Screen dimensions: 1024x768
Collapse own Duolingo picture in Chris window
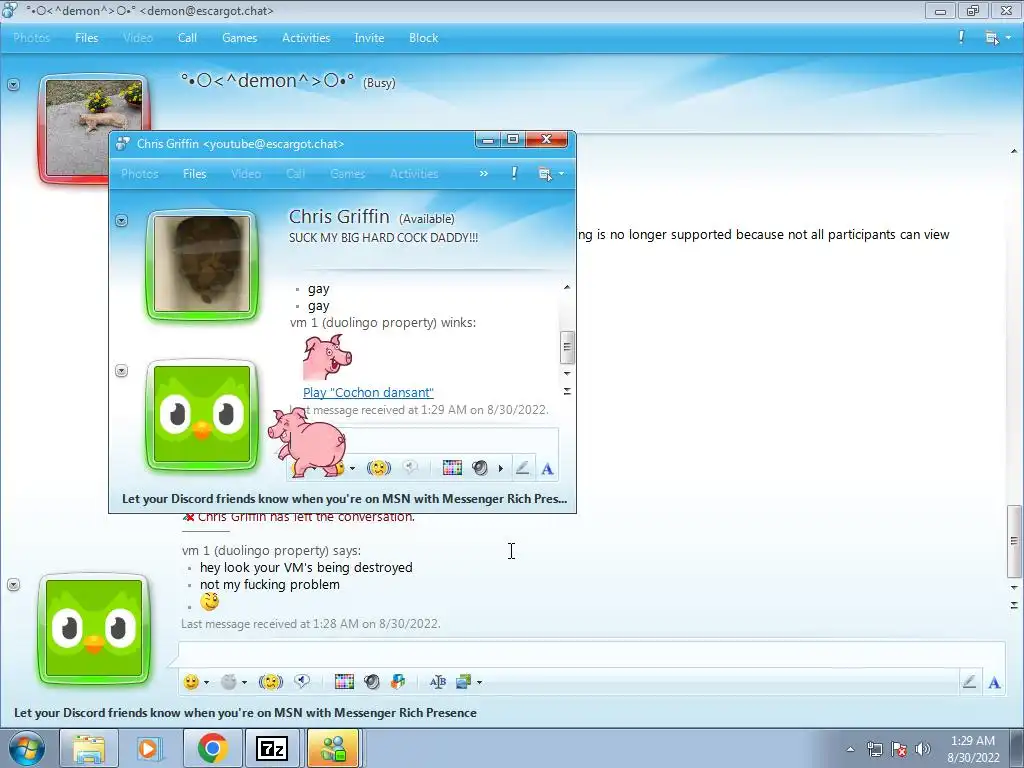(121, 371)
